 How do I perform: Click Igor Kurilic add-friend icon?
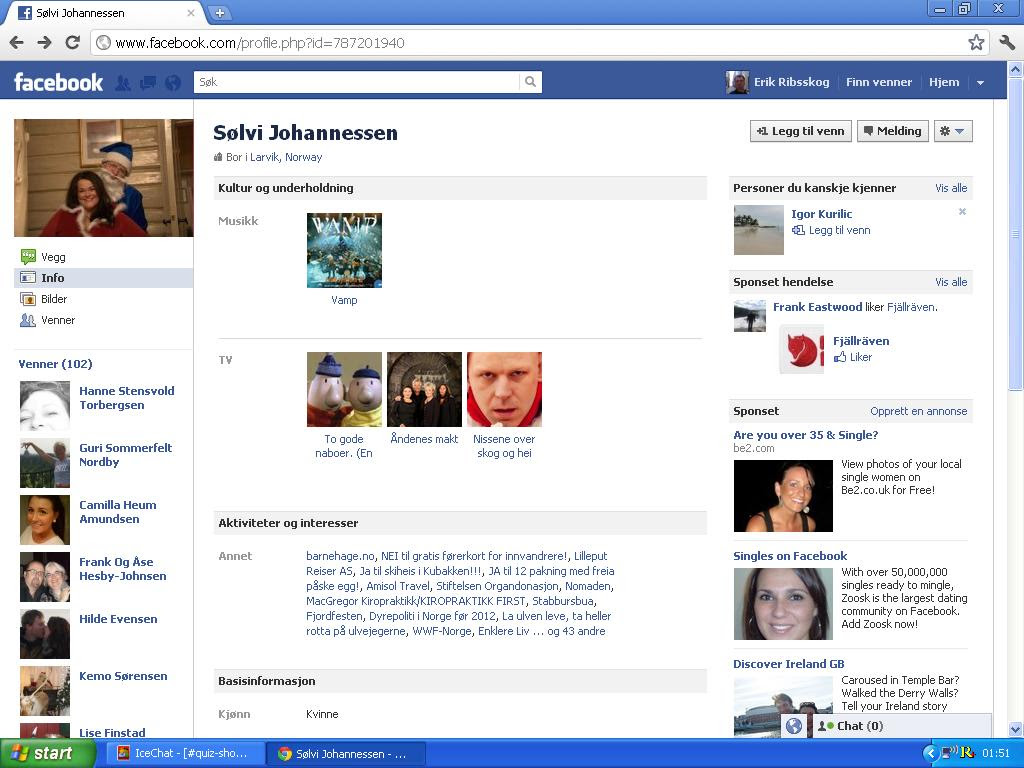click(798, 230)
